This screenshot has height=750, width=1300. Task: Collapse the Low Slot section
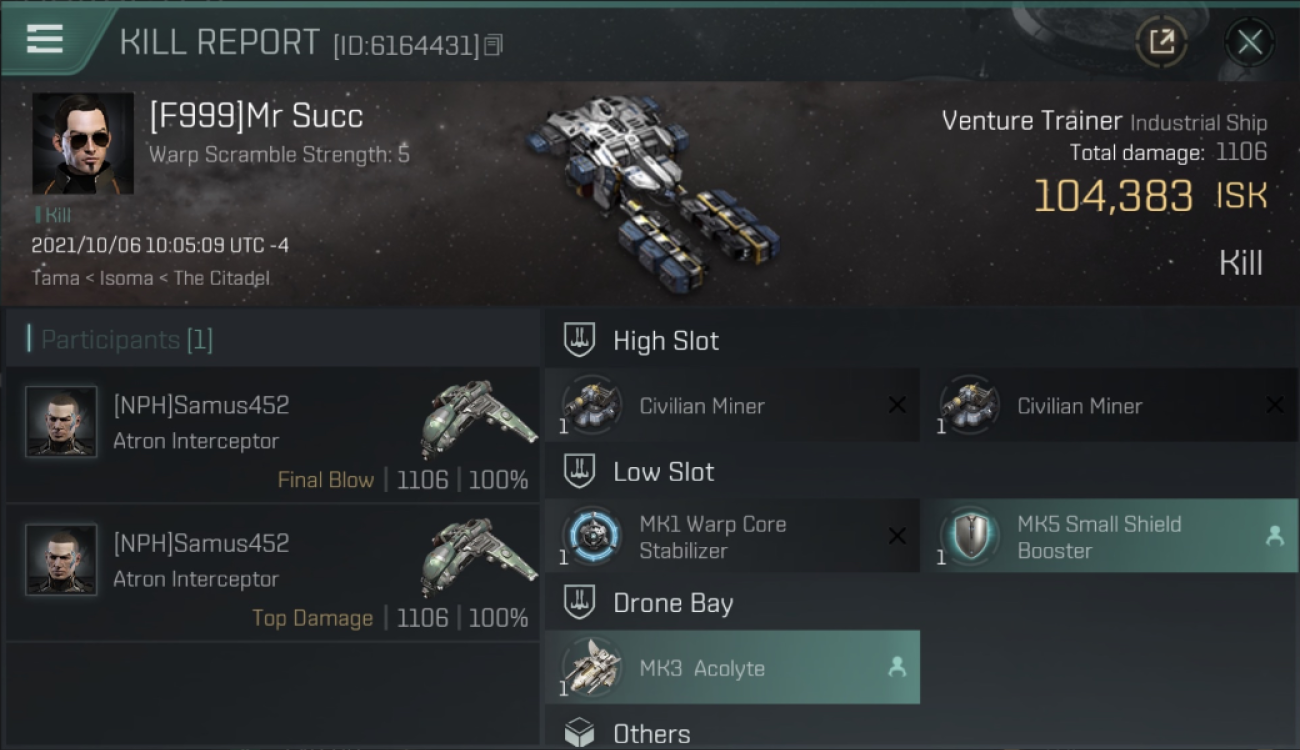(x=663, y=472)
